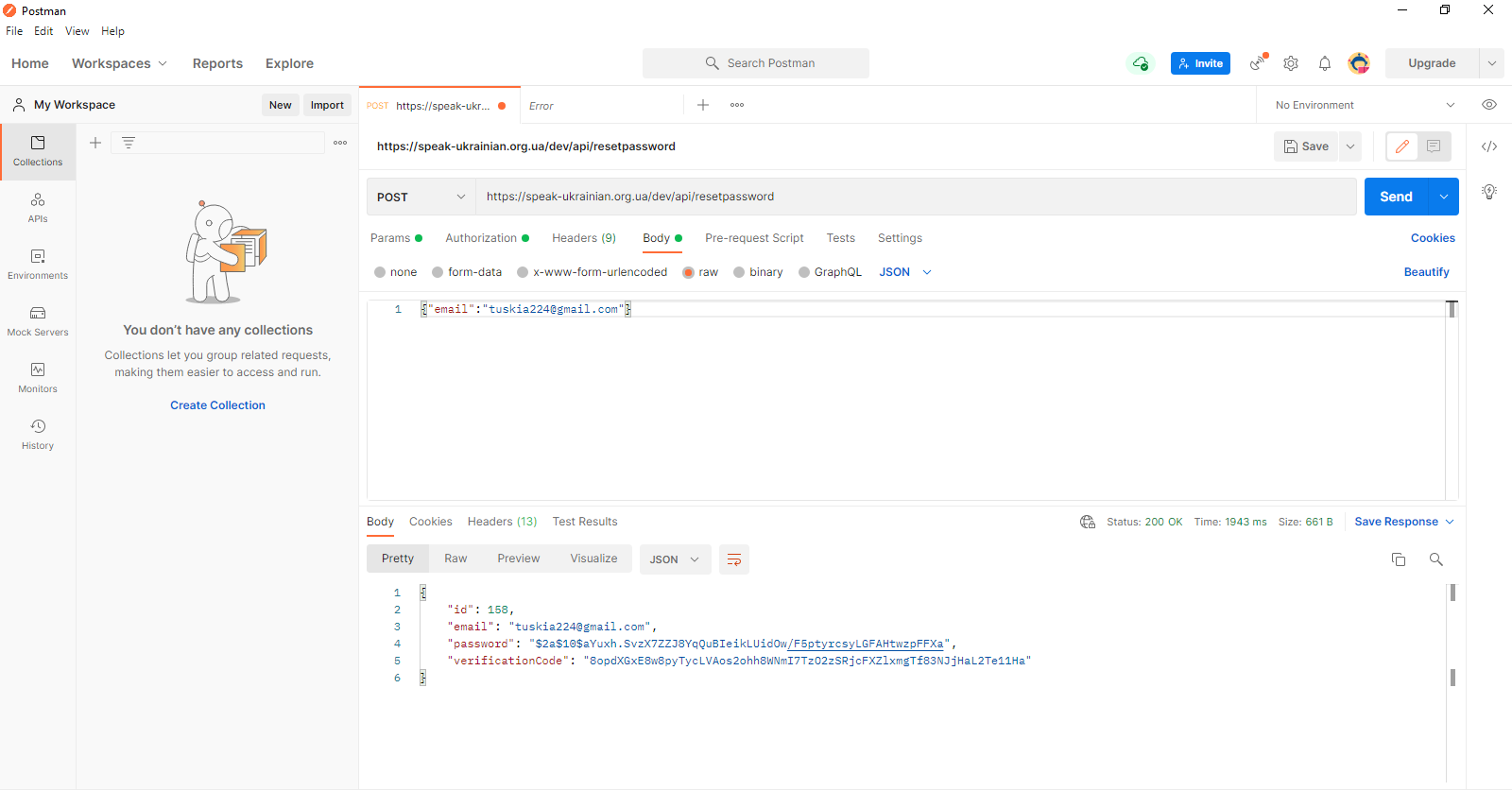Click the environment quick look eye icon
Screen dimensions: 1512x791
1489,105
